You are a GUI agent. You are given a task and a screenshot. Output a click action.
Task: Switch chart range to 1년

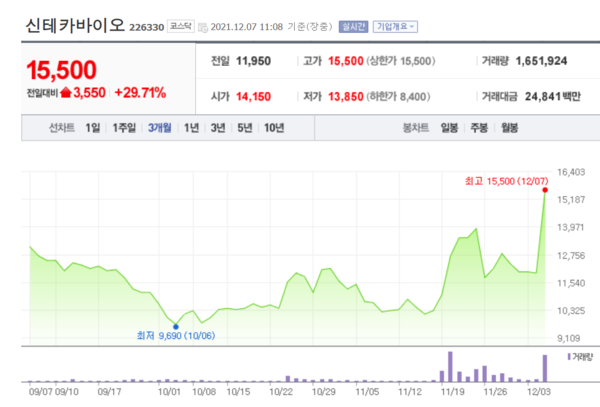[x=191, y=128]
